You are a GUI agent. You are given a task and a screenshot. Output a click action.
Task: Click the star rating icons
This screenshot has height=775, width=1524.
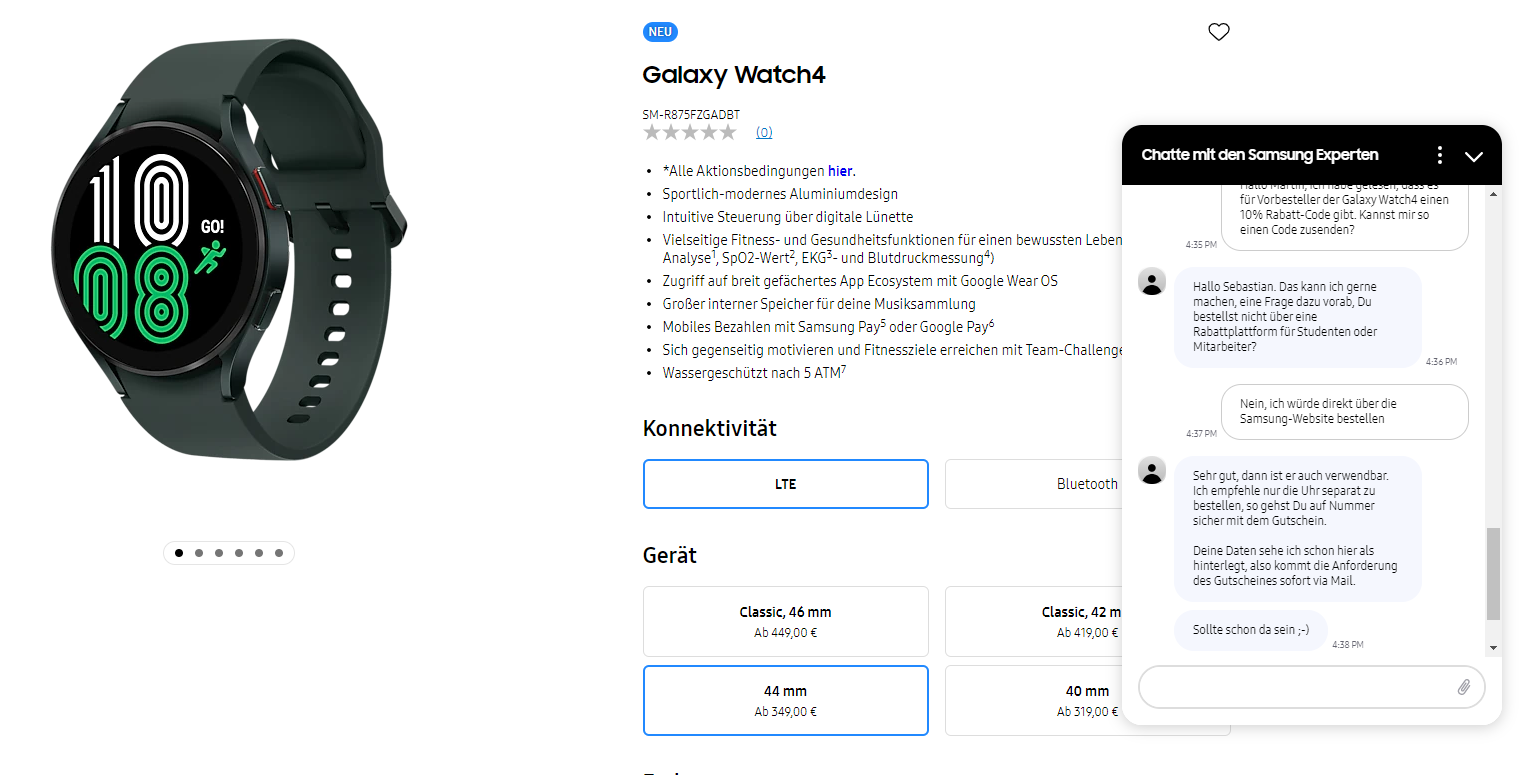pos(689,132)
